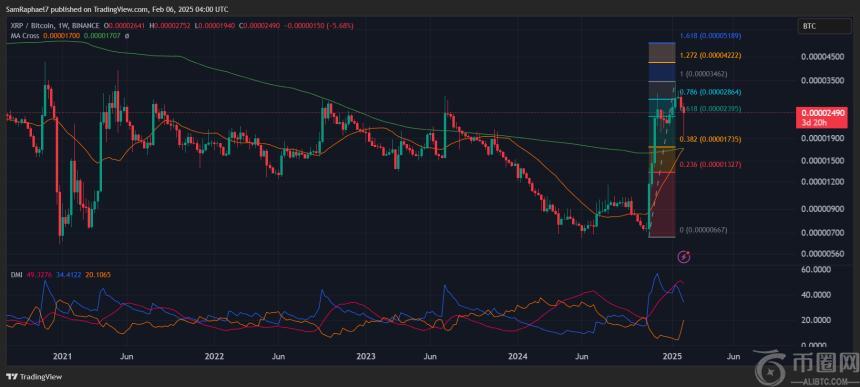Screen dimensions: 860x387
Task: Click the 2025 time axis label
Action: pos(672,356)
